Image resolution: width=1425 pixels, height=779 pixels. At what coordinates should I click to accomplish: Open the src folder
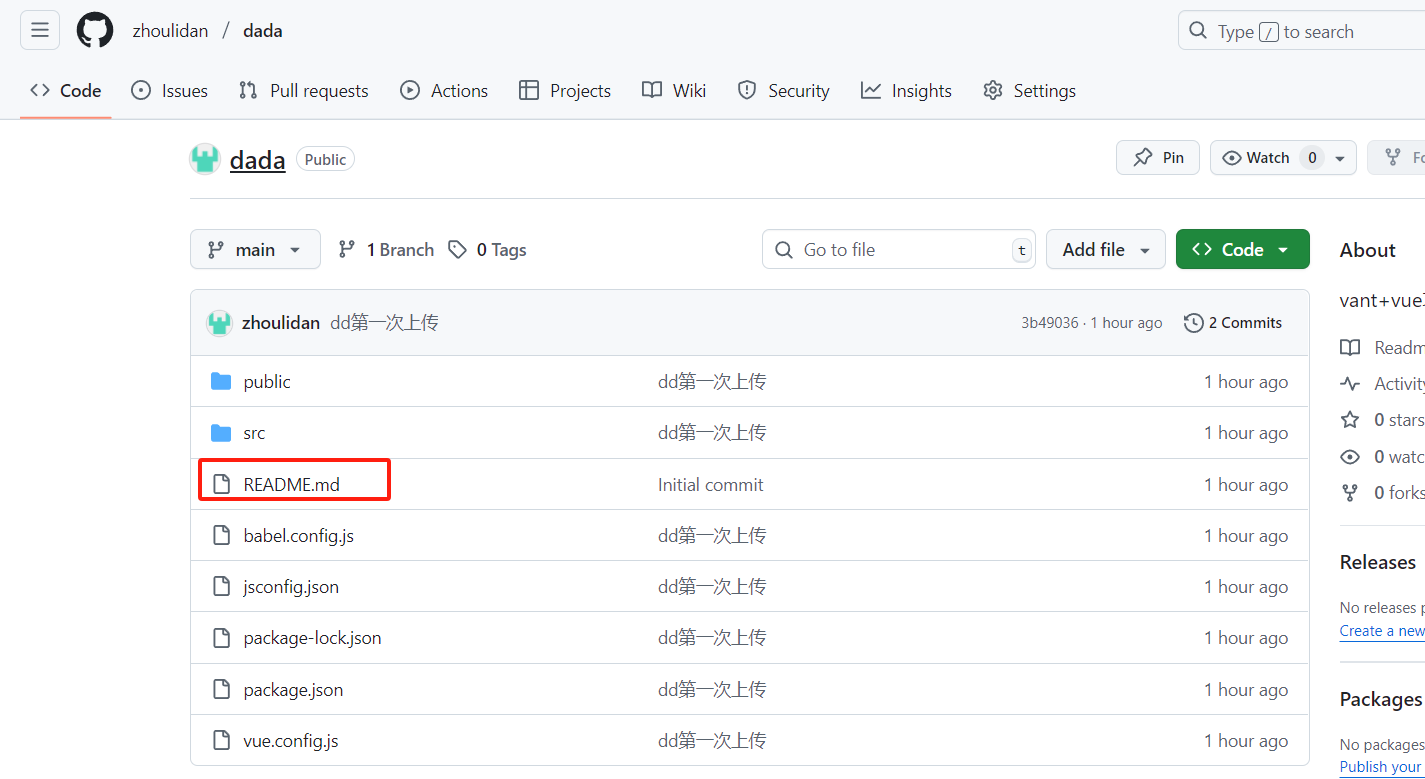254,433
